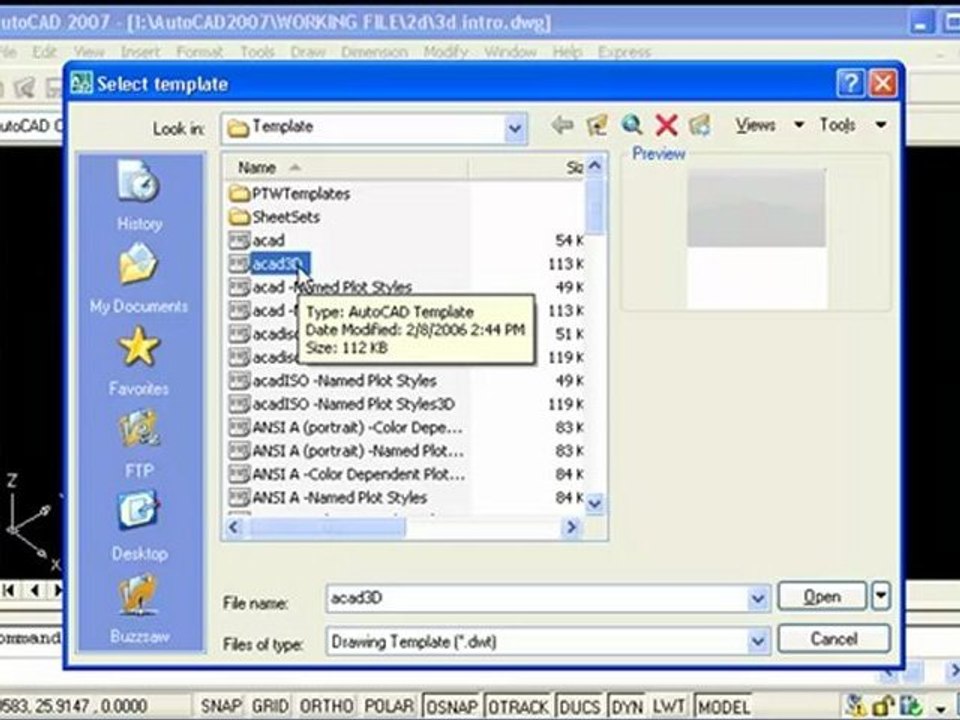Select ANSI A (portrait) -Named Plot template
The height and width of the screenshot is (720, 960).
[347, 451]
